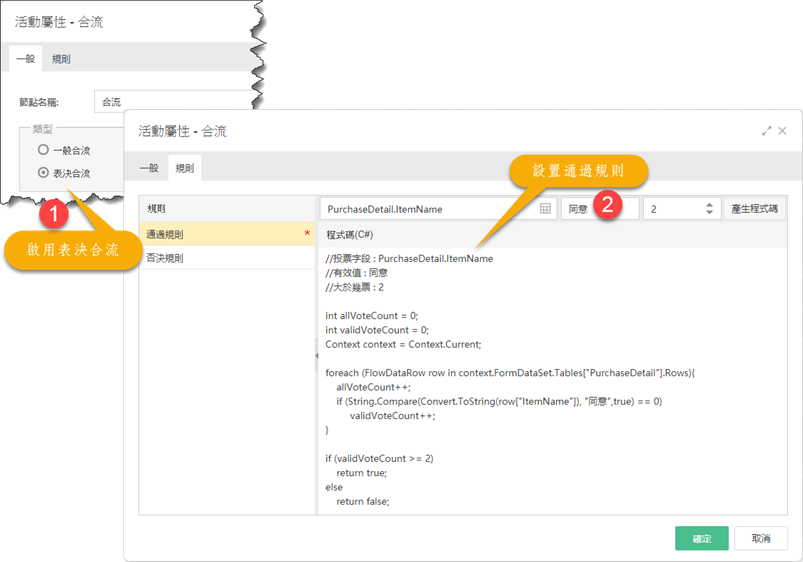Select 通過規則 in the rule list

click(227, 234)
